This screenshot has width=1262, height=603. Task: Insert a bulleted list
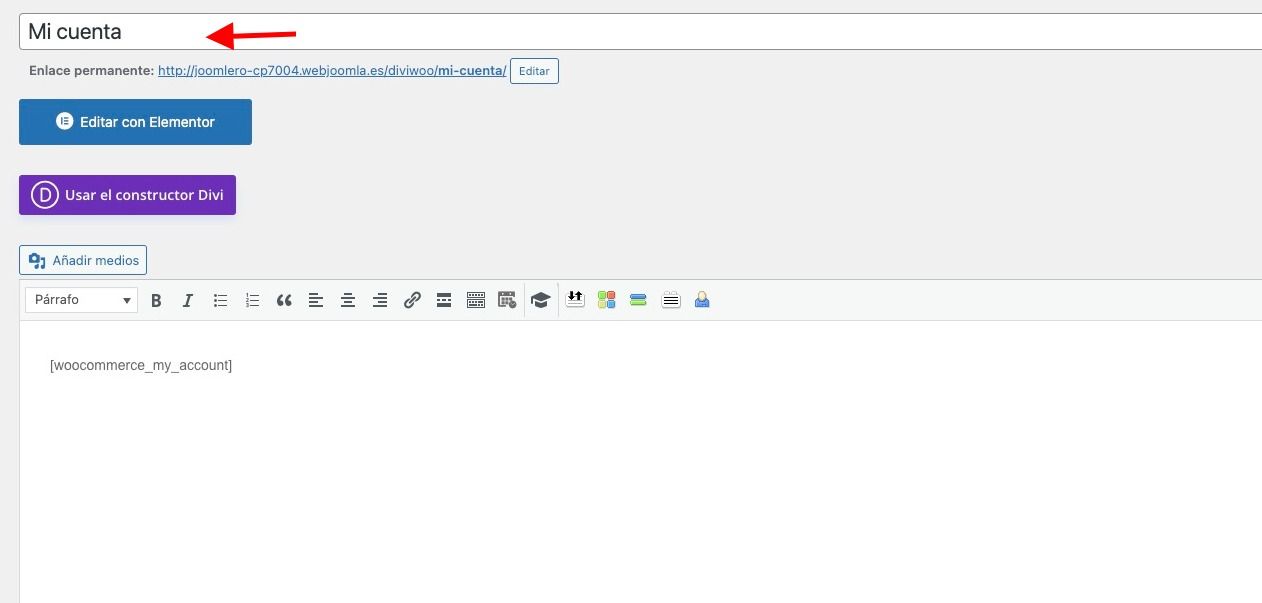pyautogui.click(x=220, y=300)
